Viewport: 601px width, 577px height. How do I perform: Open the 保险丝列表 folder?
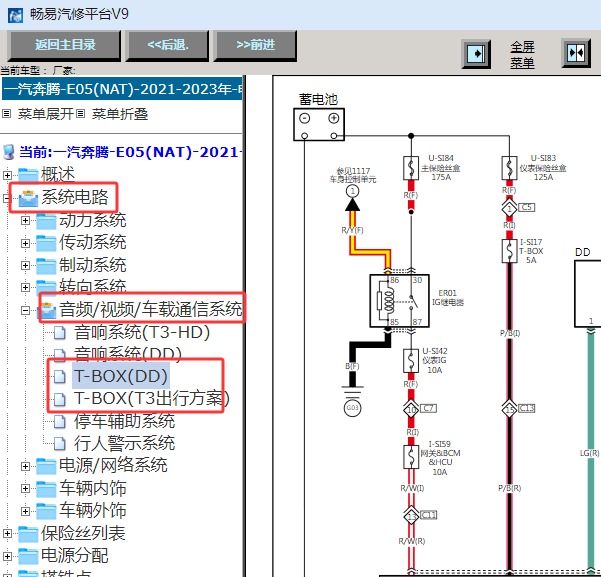(83, 533)
